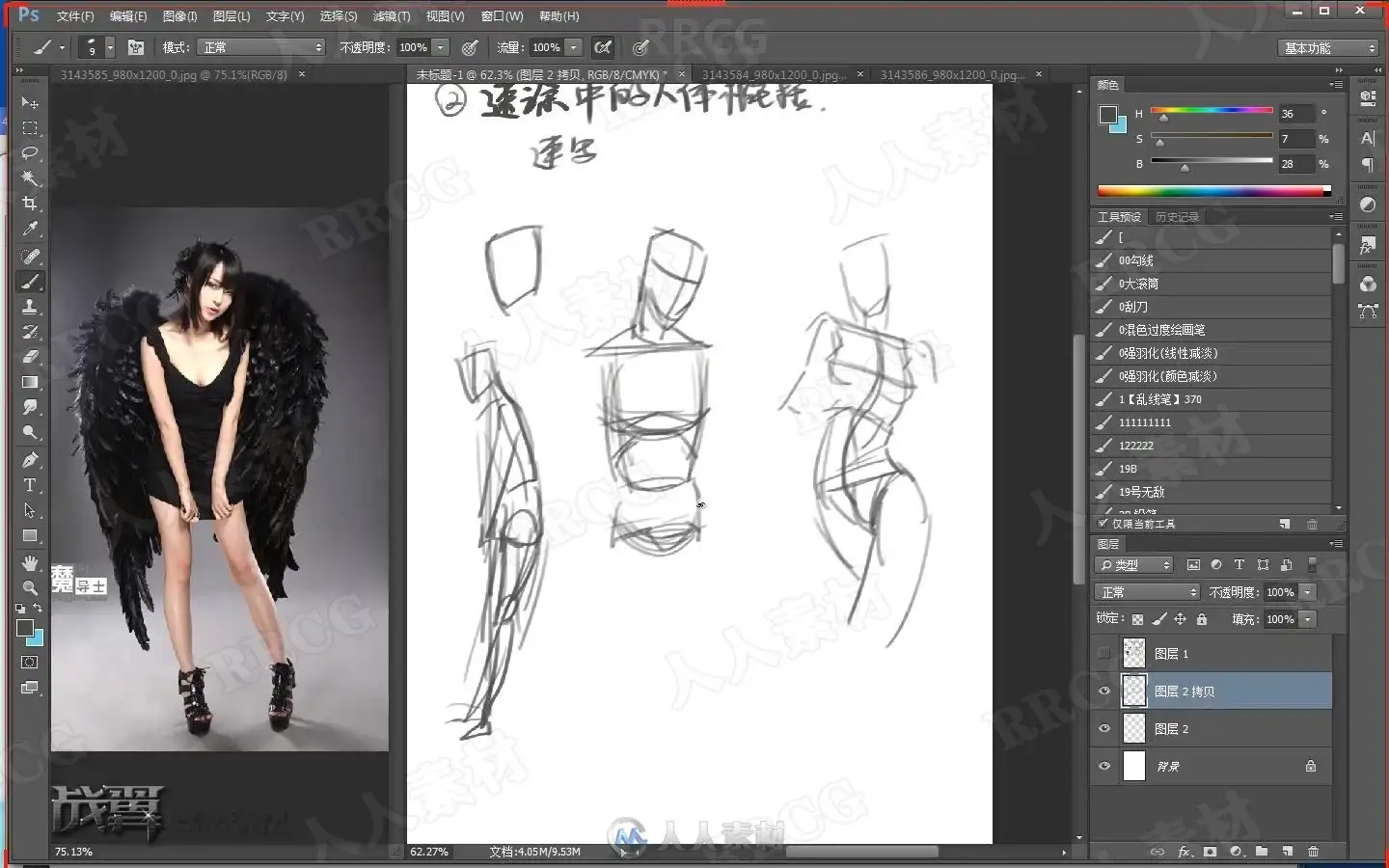The image size is (1389, 868).
Task: Open 窗口(W) menu
Action: pyautogui.click(x=502, y=16)
